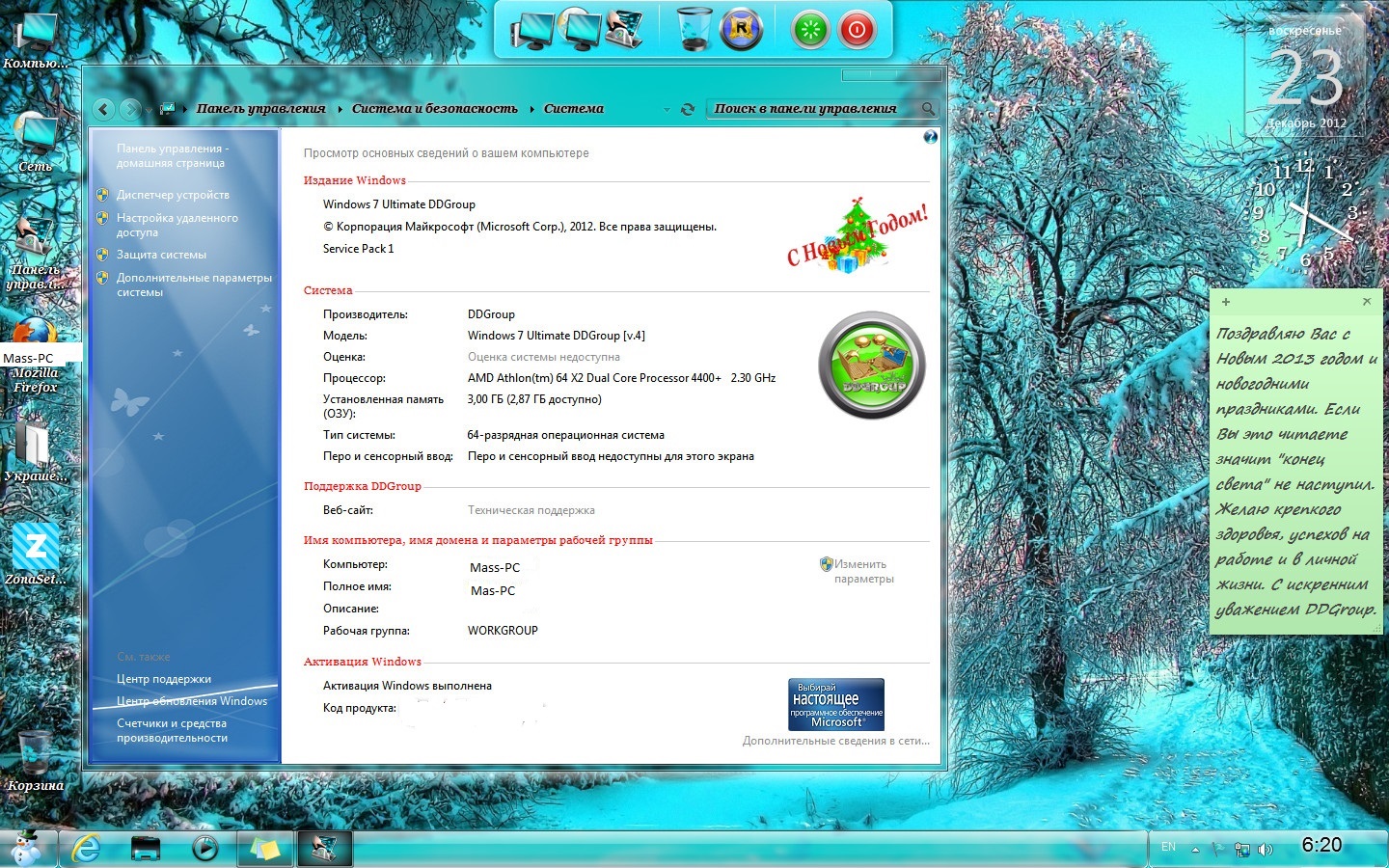Select the Система breadcrumb
The height and width of the screenshot is (868, 1389).
coord(574,109)
